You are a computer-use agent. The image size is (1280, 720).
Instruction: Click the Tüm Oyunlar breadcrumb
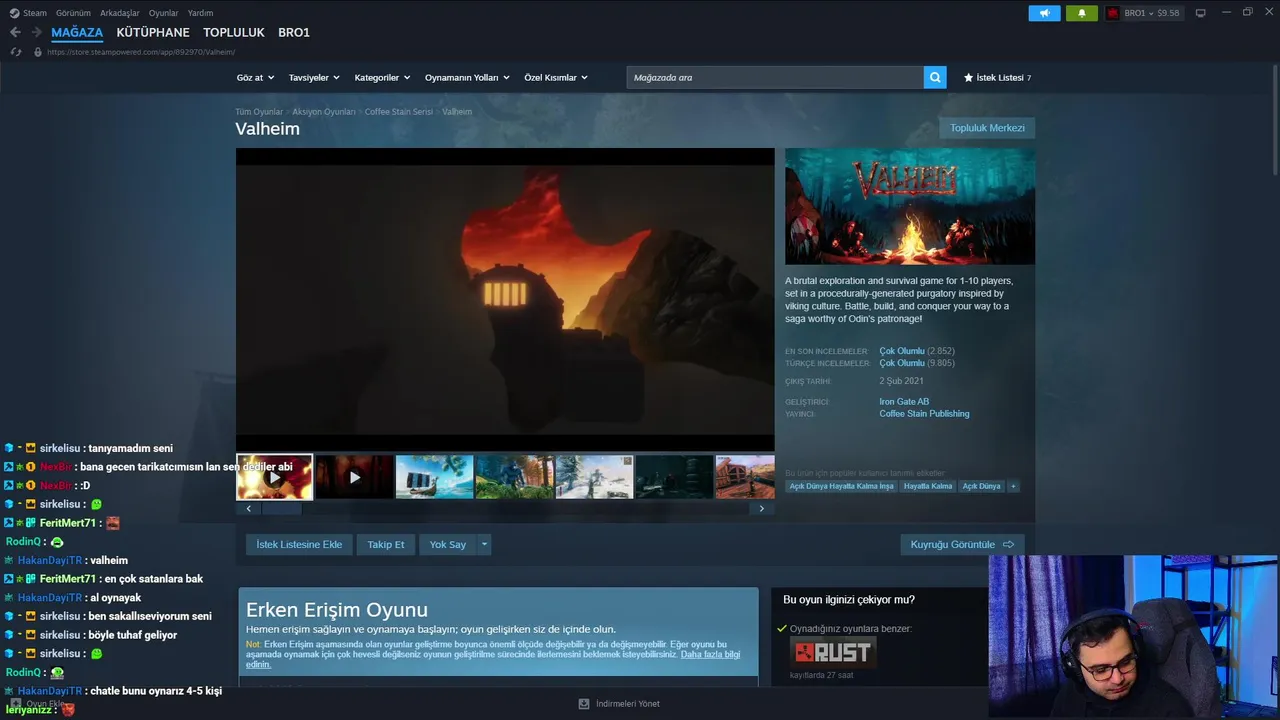point(259,112)
